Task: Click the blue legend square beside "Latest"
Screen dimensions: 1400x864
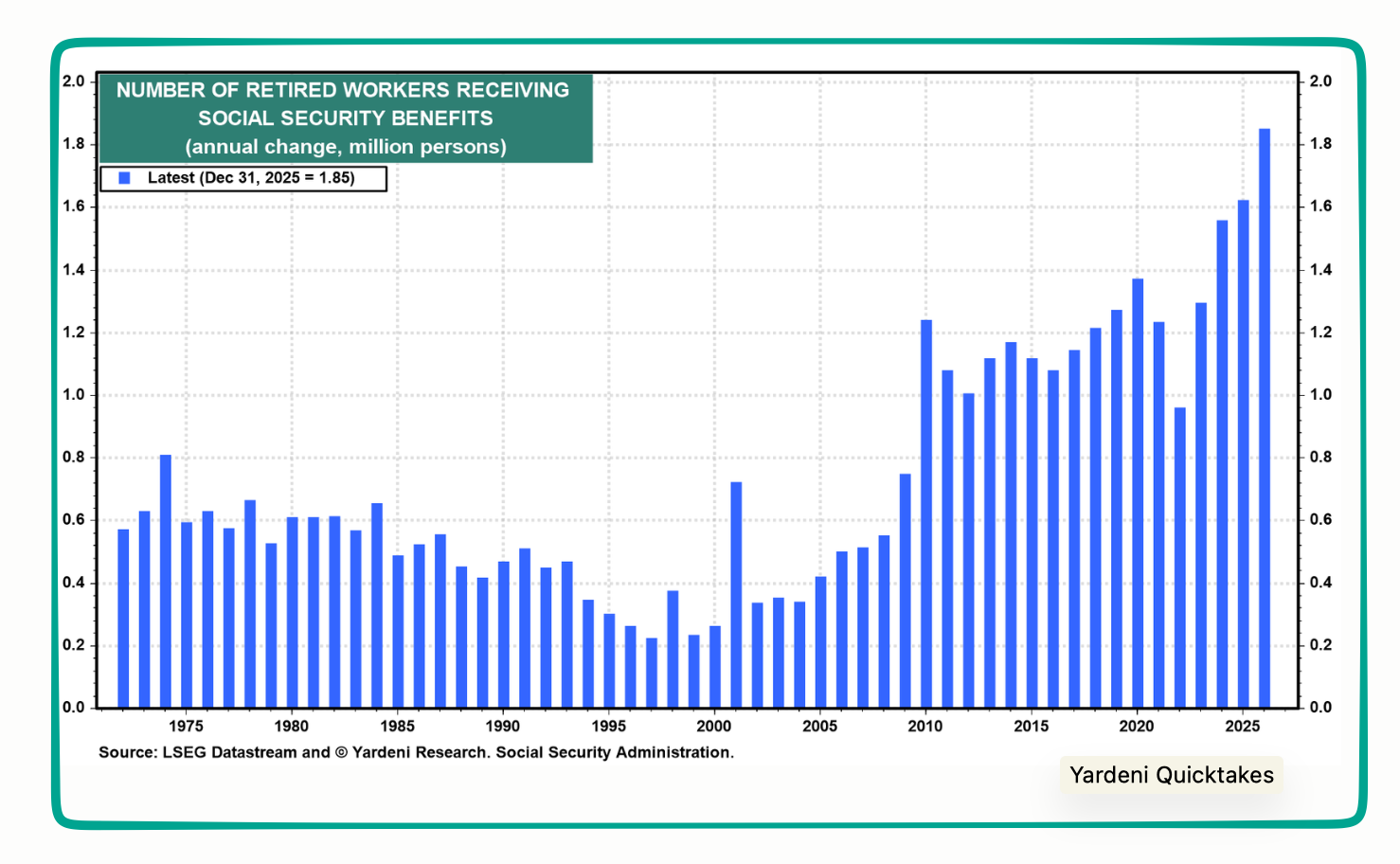Action: click(x=124, y=178)
